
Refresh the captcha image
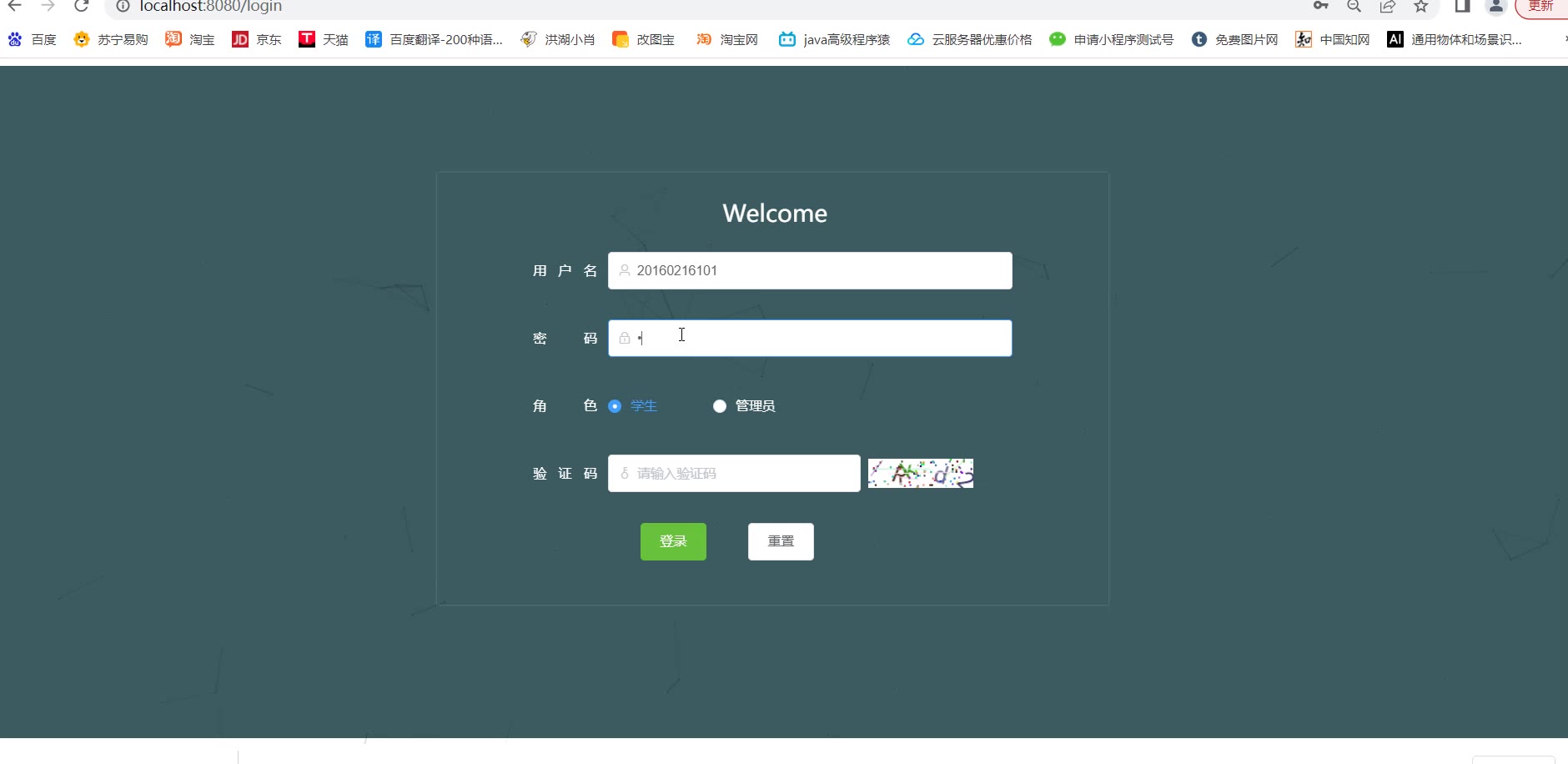click(921, 473)
